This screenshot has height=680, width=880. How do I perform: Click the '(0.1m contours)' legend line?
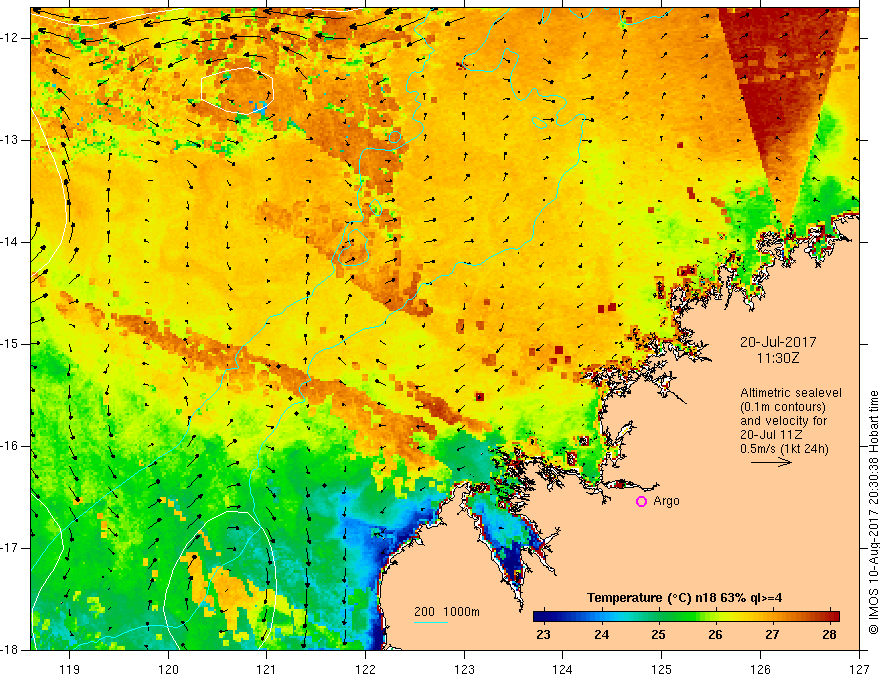pyautogui.click(x=783, y=407)
